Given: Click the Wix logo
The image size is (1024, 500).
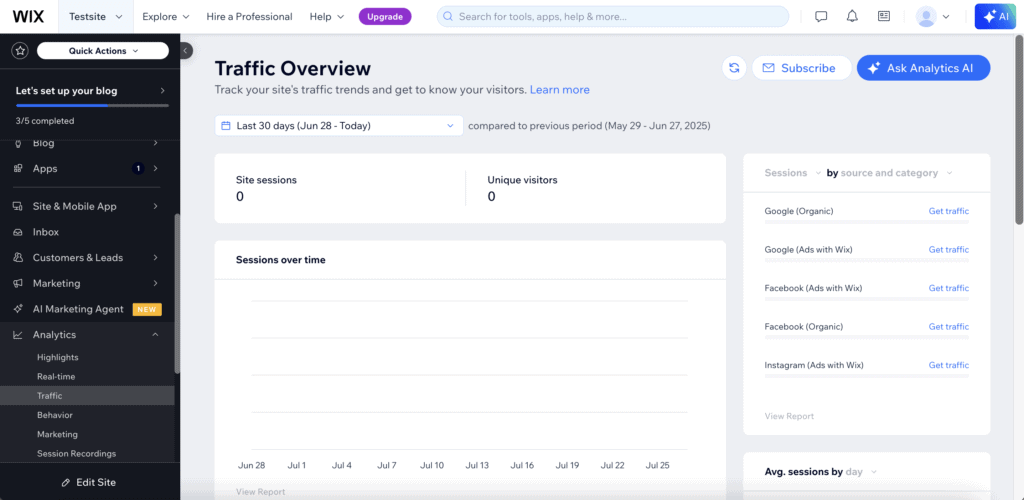Looking at the screenshot, I should tap(29, 16).
